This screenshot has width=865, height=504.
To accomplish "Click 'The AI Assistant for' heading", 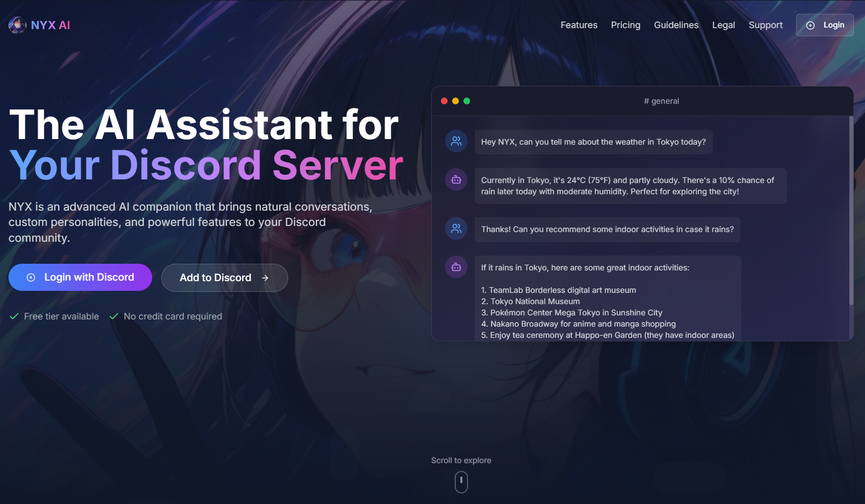I will (x=204, y=125).
